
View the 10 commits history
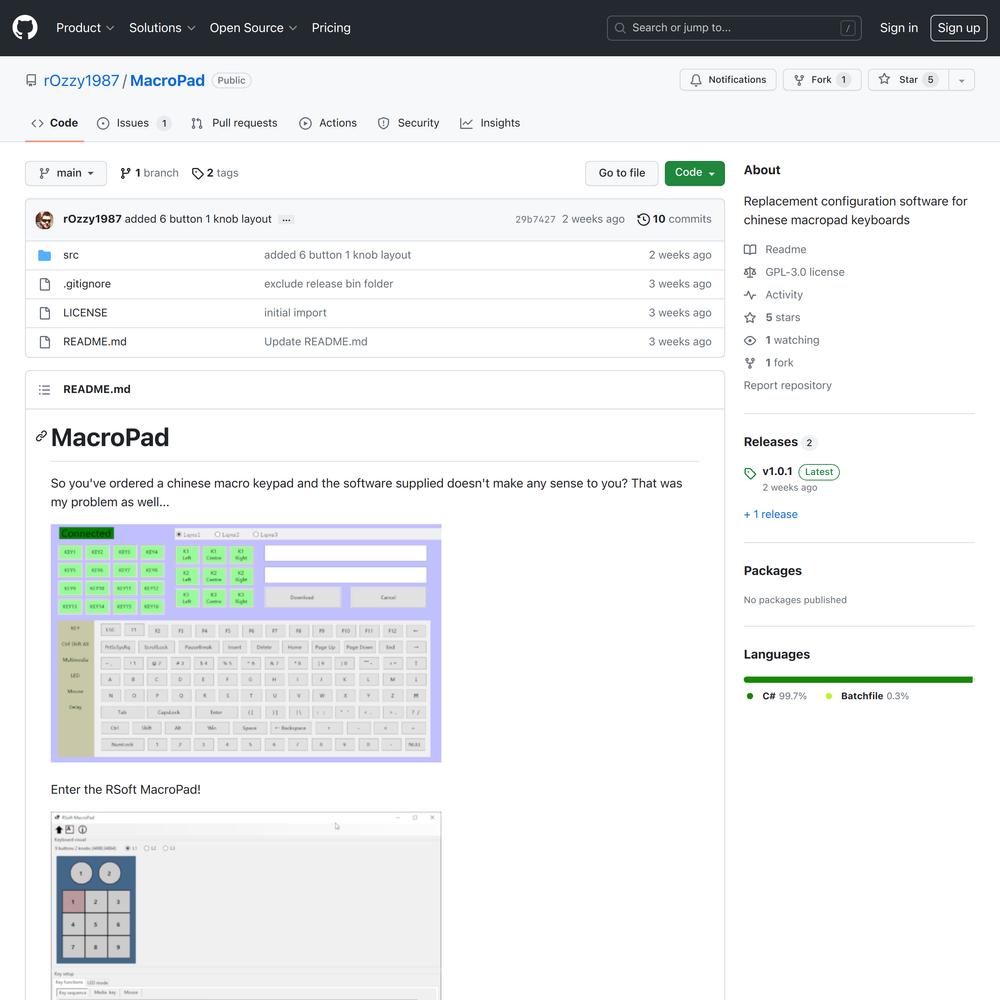coord(674,219)
